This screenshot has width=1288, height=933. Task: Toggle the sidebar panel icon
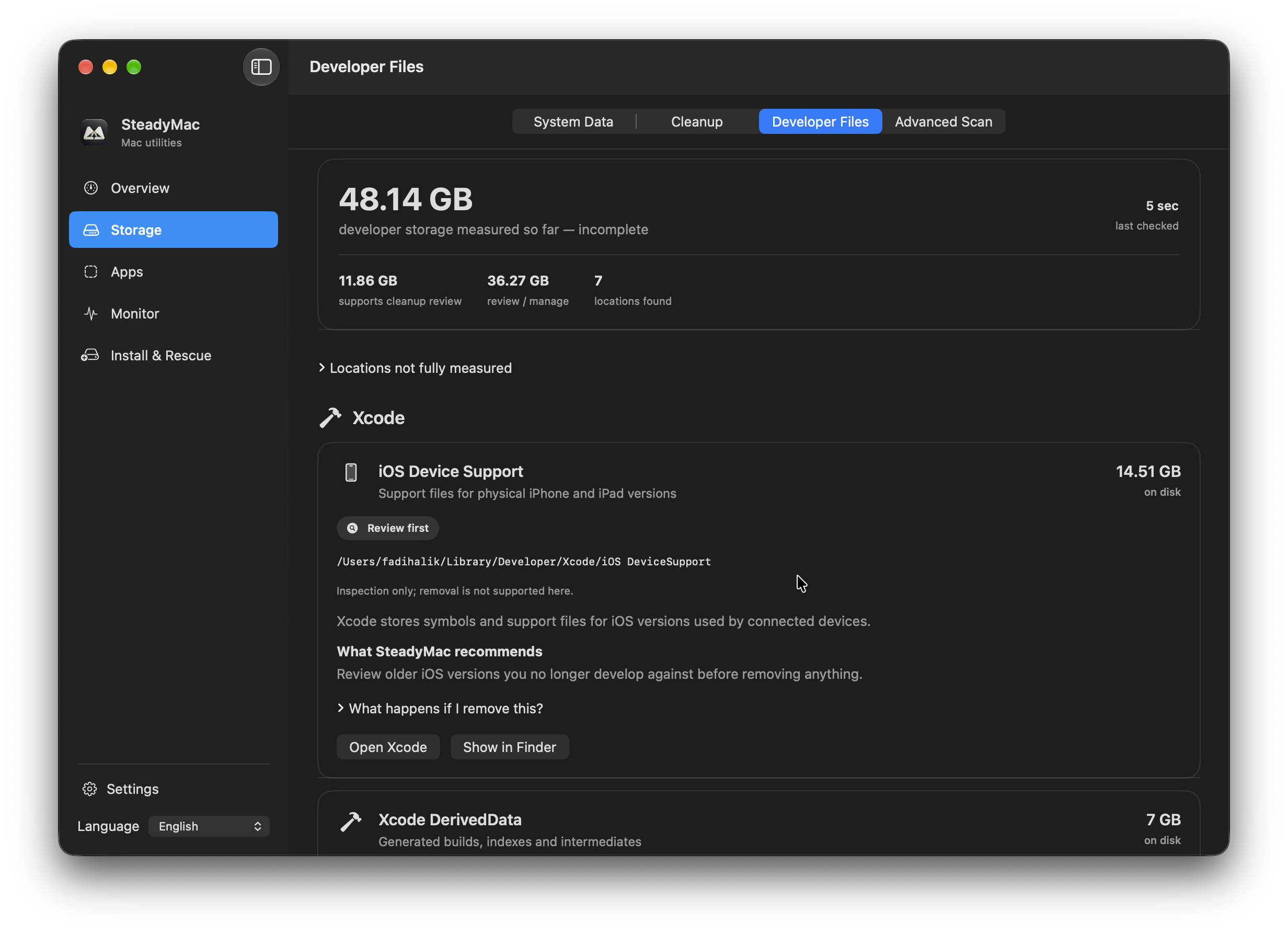click(261, 67)
